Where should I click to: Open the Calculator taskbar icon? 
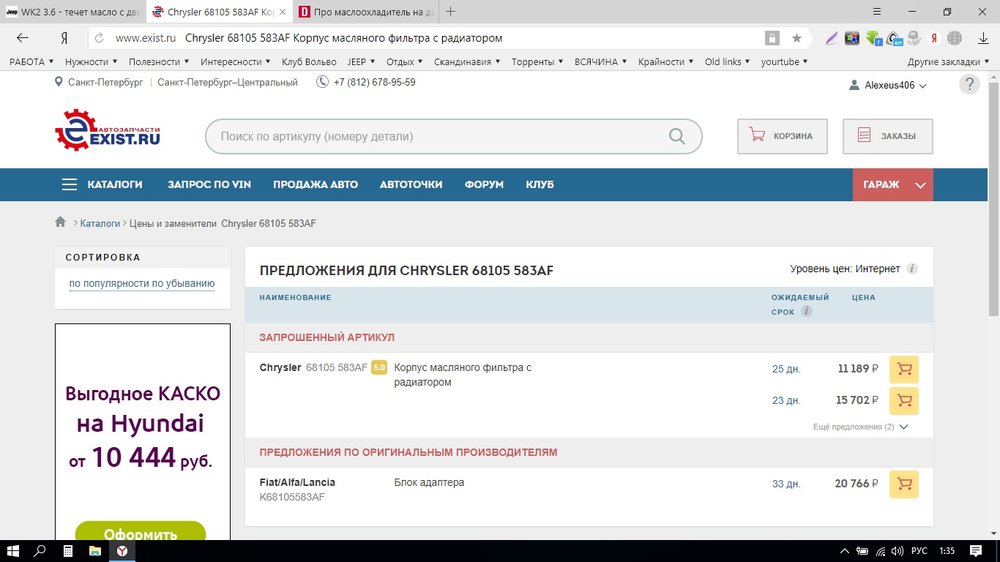pyautogui.click(x=68, y=551)
